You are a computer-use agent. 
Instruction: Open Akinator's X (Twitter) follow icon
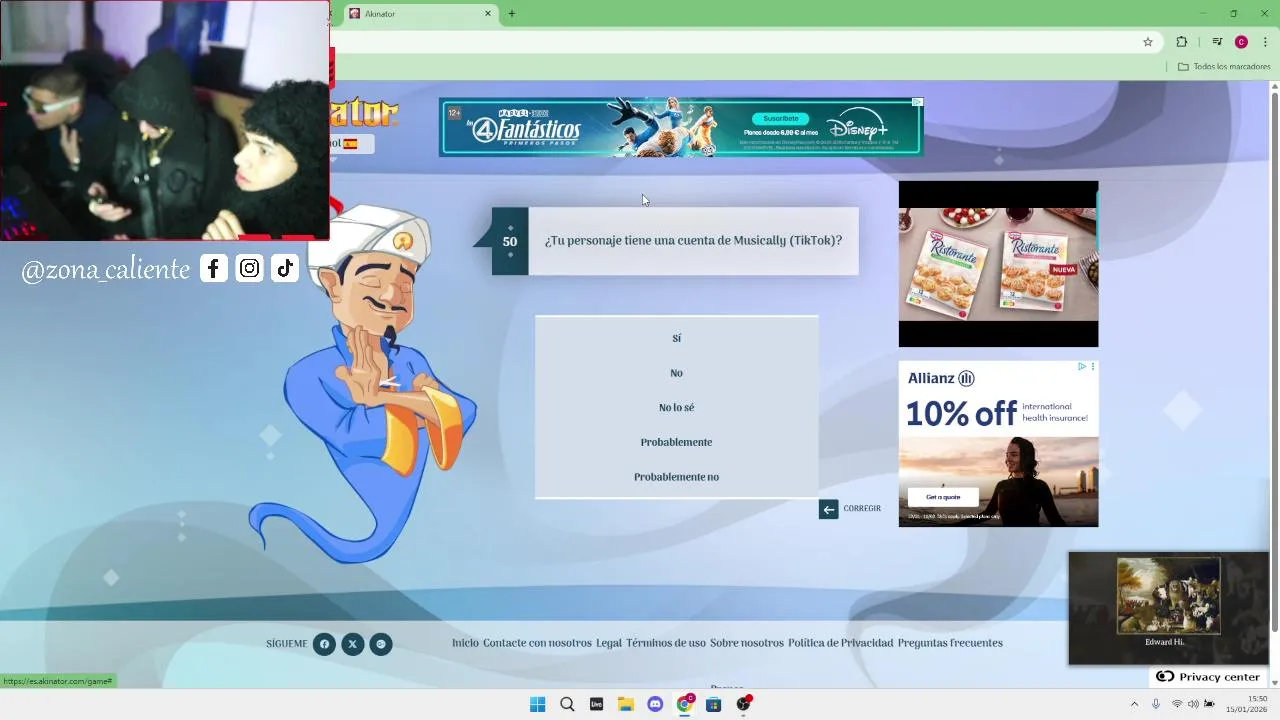click(x=352, y=644)
